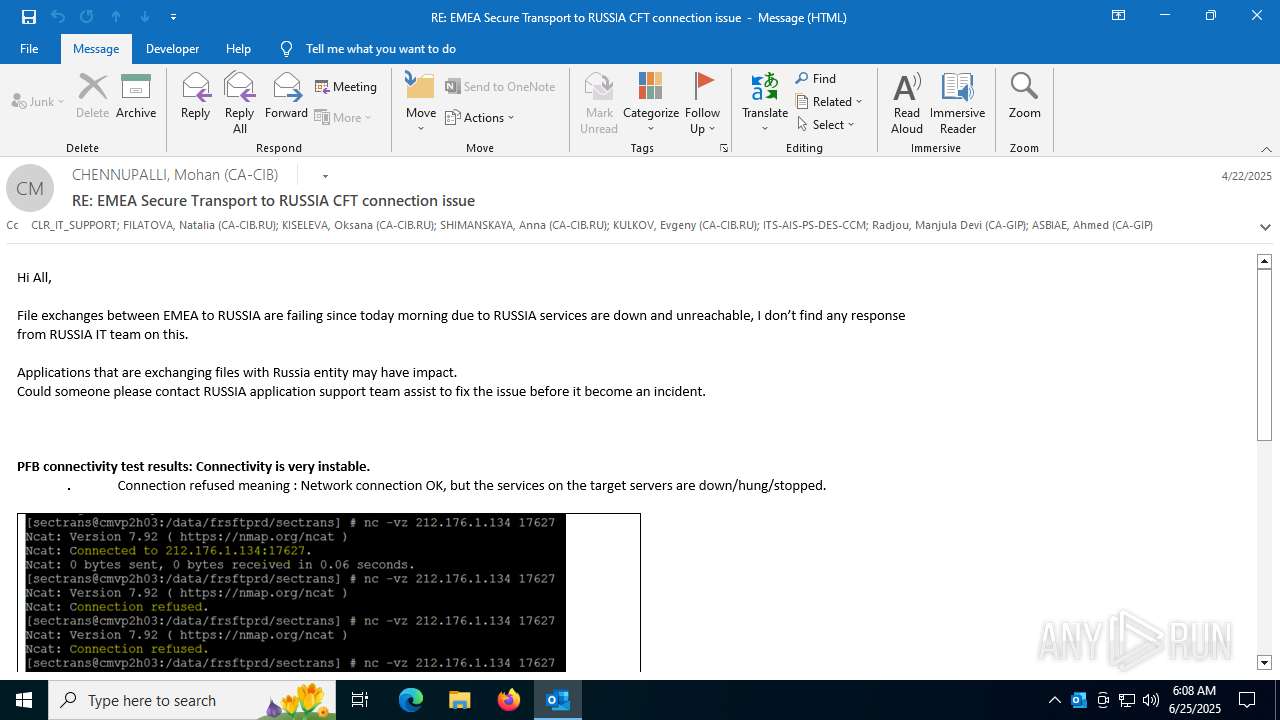Open dropdown next to sender name
Screen dimensions: 1280x720
[325, 176]
